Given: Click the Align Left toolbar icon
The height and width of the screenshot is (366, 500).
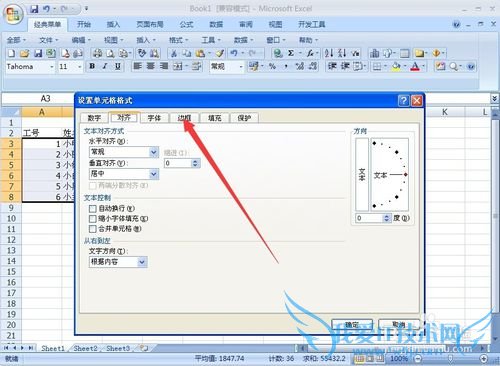Looking at the screenshot, I should [x=137, y=66].
